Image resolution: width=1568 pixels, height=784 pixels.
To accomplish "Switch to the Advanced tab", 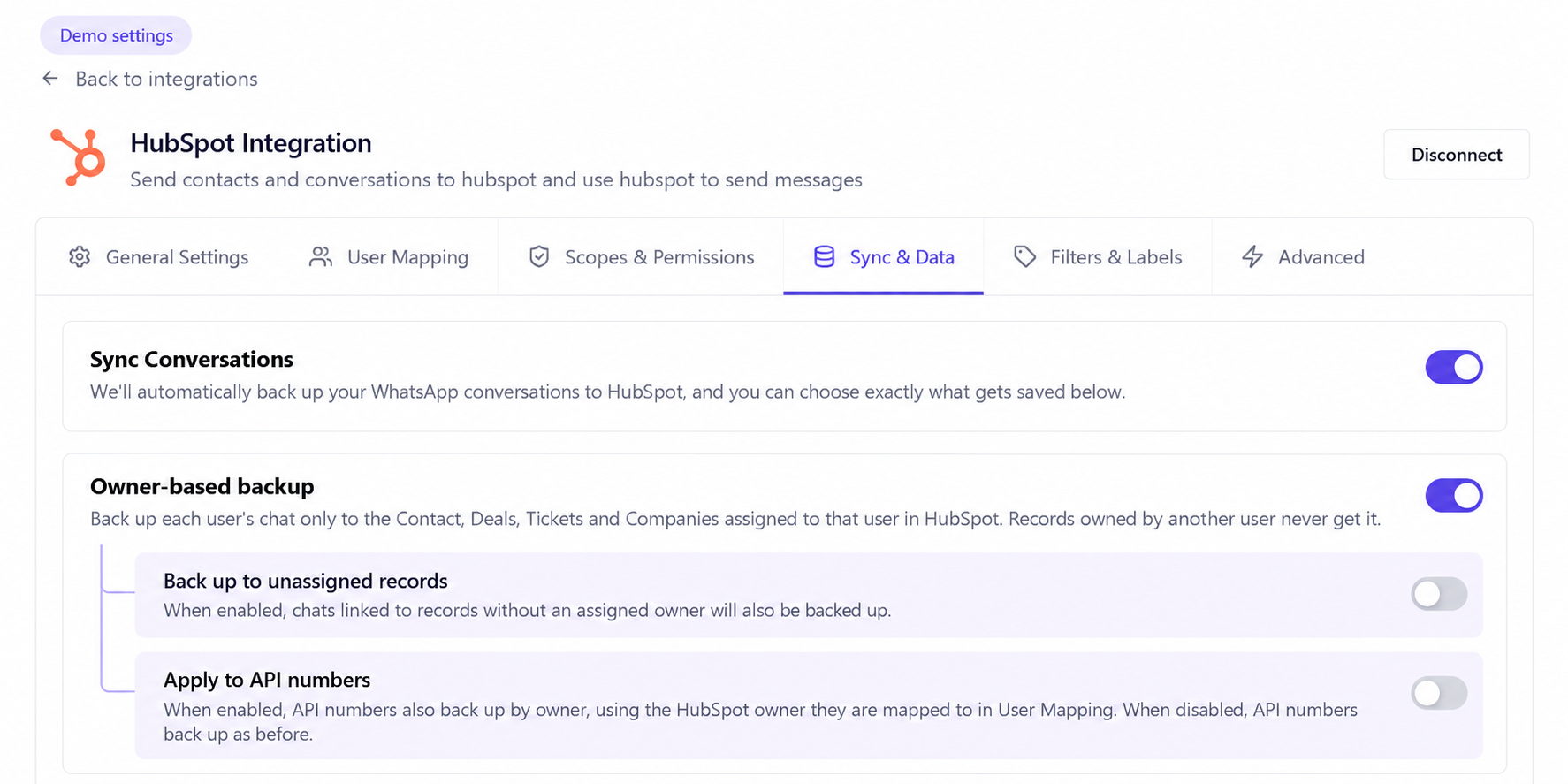I will pyautogui.click(x=1304, y=257).
